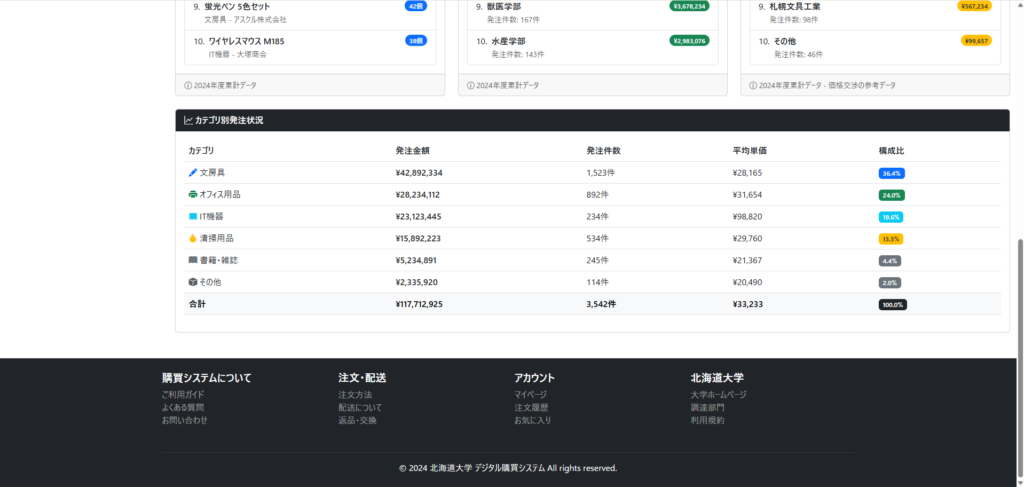Click the printer icon beside オフィス用品
Viewport: 1024px width, 487px height.
click(x=193, y=195)
